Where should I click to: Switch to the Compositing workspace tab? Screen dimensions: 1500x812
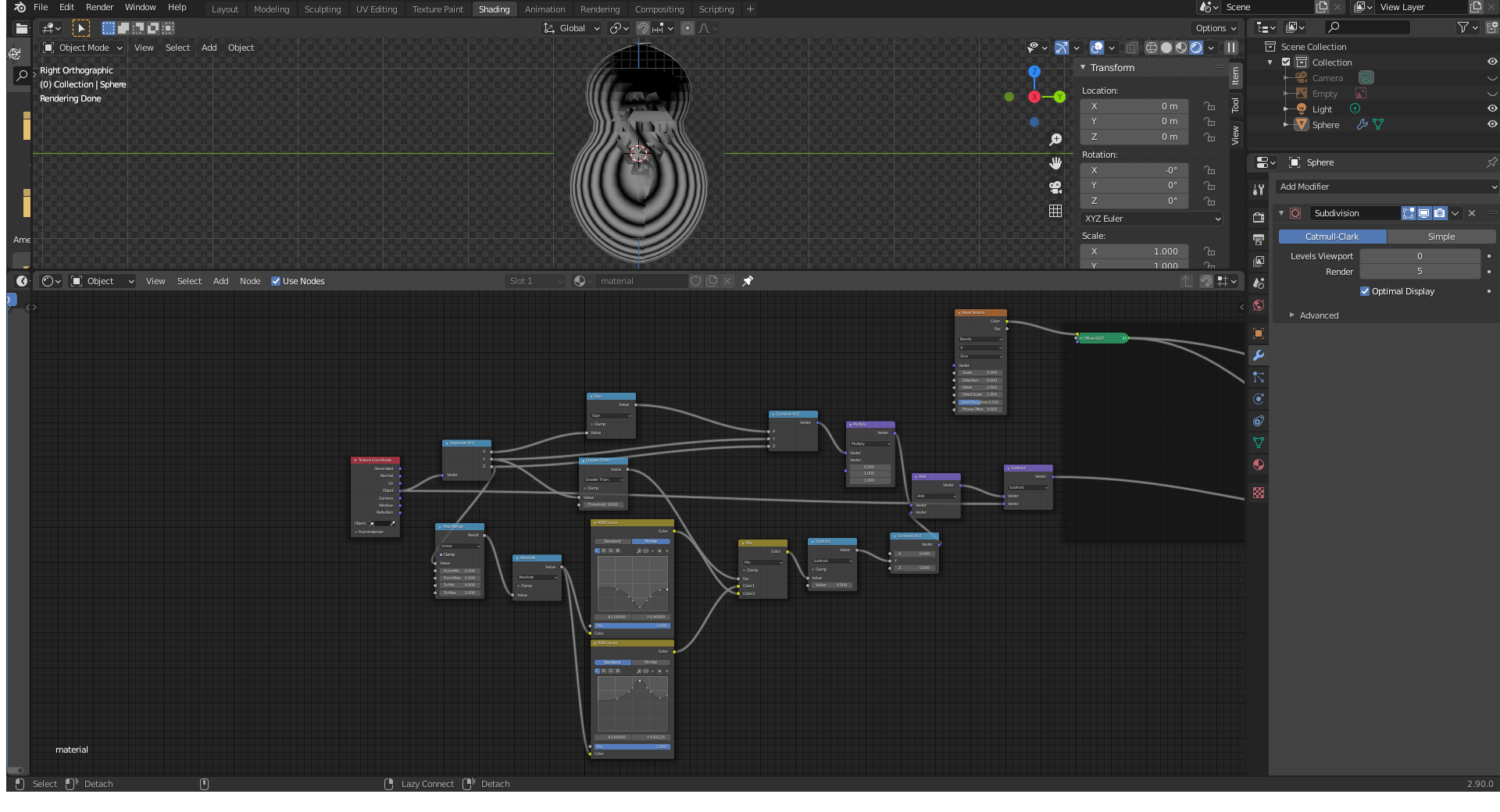[659, 9]
